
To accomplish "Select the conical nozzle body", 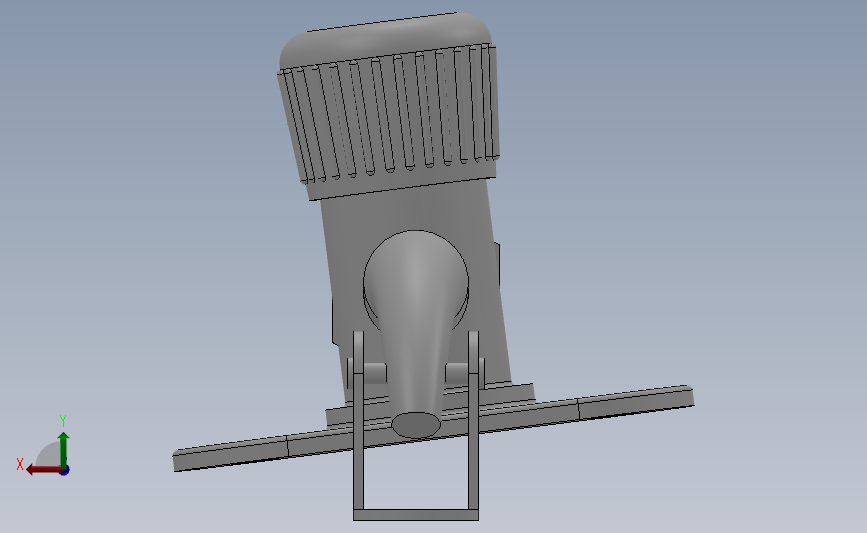I will pos(416,321).
